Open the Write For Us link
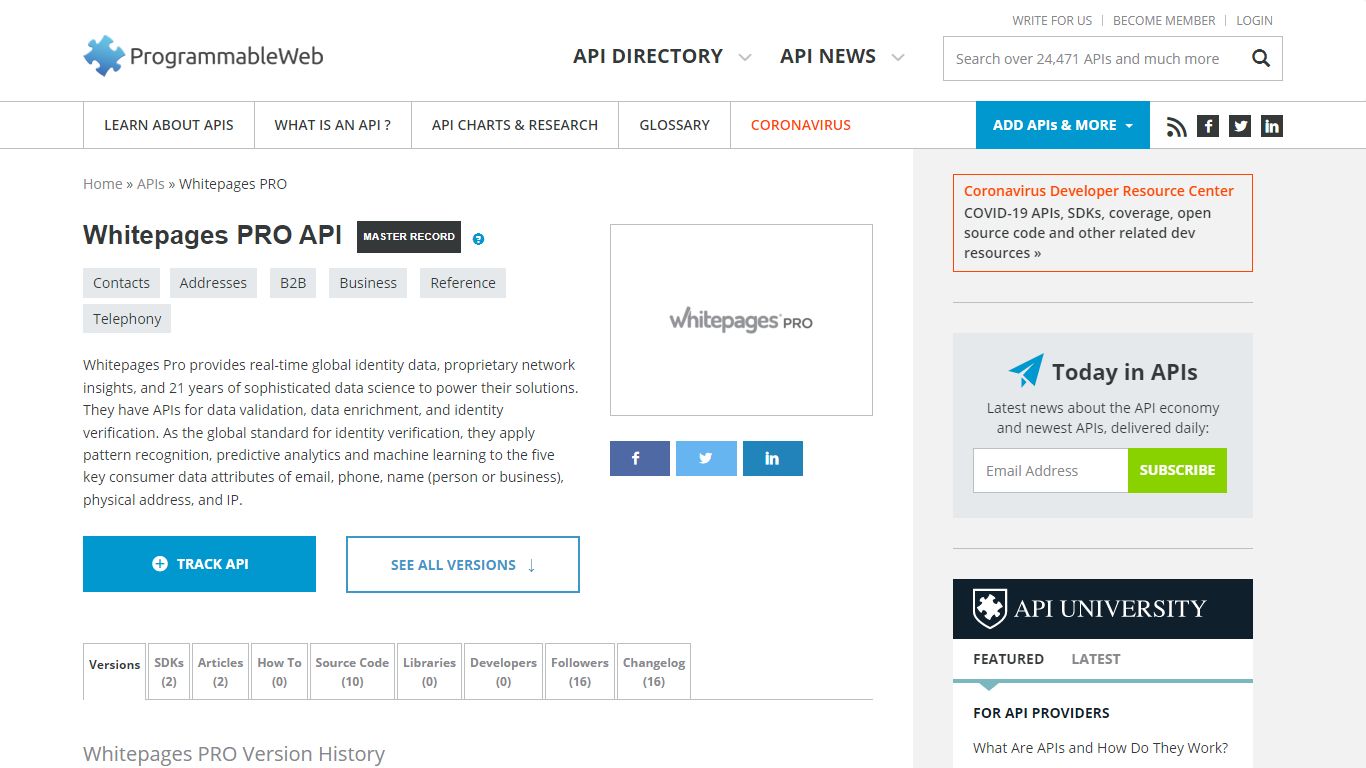 [1052, 20]
